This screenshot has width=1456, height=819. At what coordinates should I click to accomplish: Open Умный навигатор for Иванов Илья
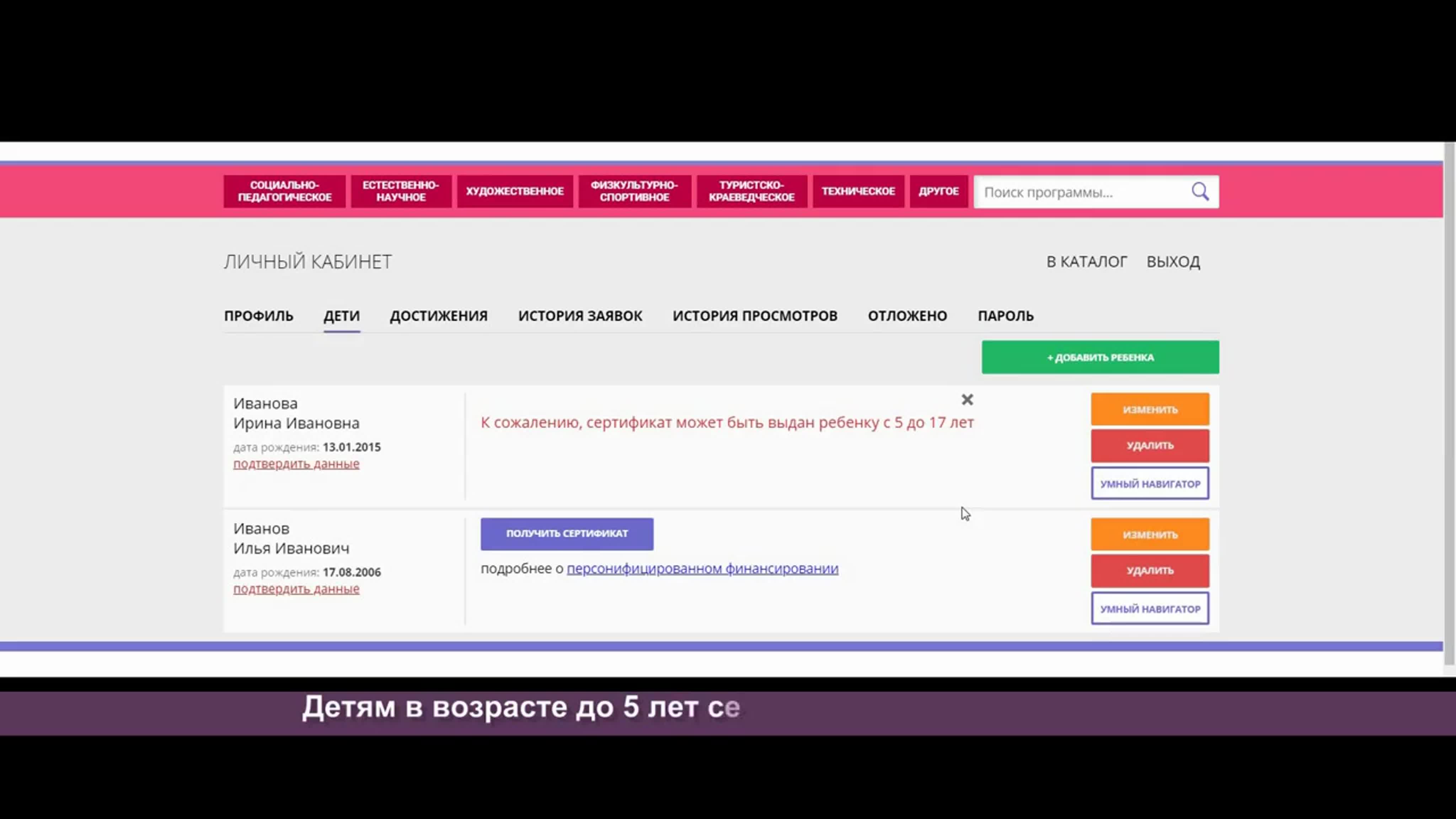tap(1150, 609)
